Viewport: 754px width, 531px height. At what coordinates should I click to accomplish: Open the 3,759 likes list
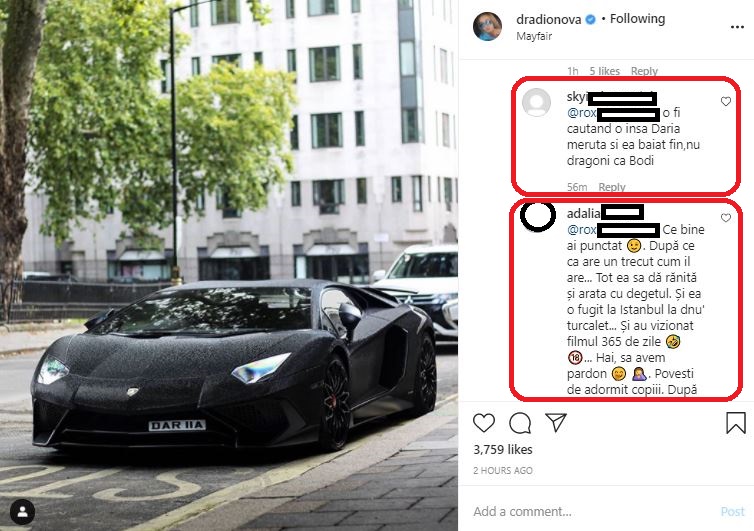point(503,449)
